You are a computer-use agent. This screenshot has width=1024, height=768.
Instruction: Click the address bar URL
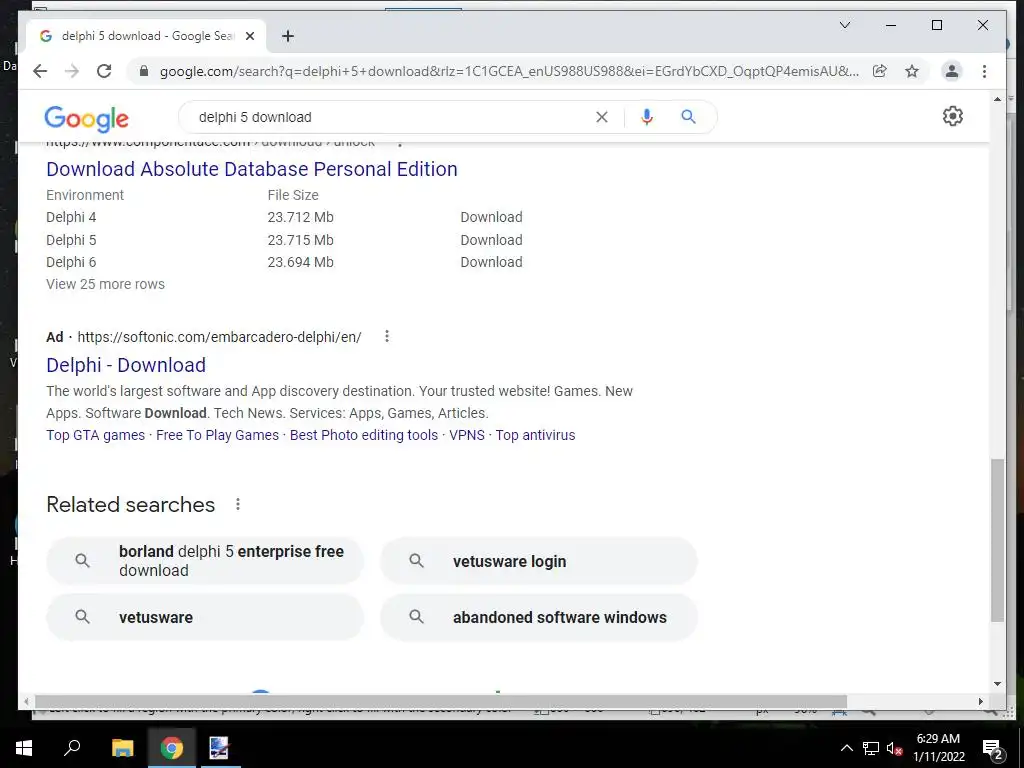(x=509, y=71)
